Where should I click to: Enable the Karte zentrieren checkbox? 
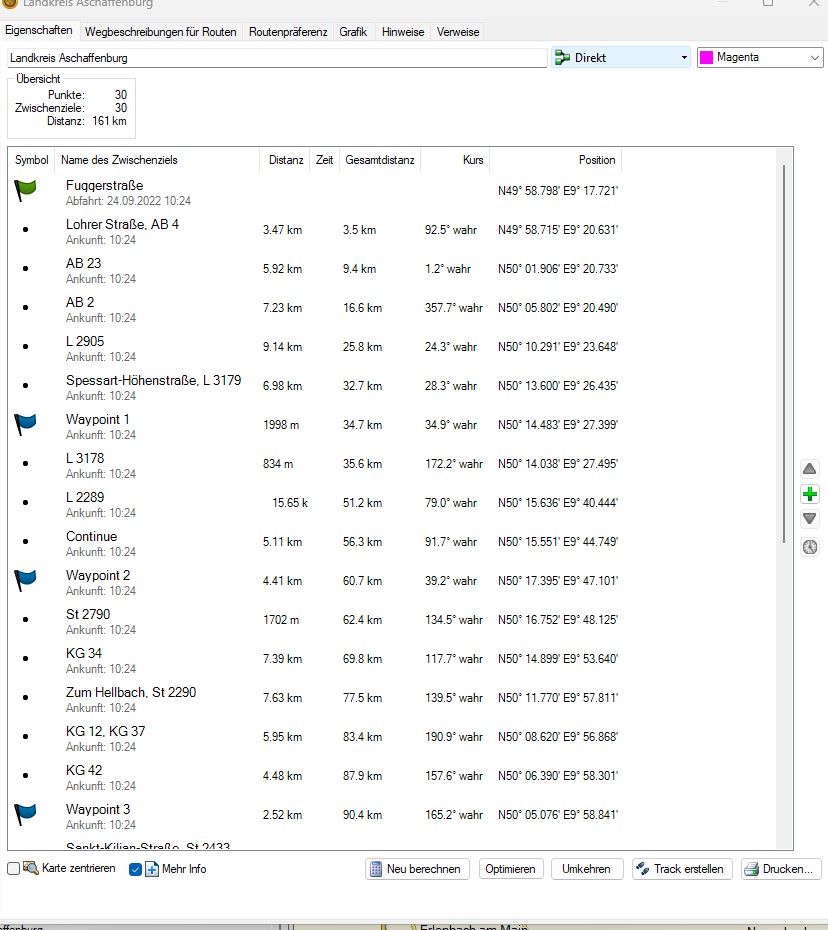pos(14,869)
